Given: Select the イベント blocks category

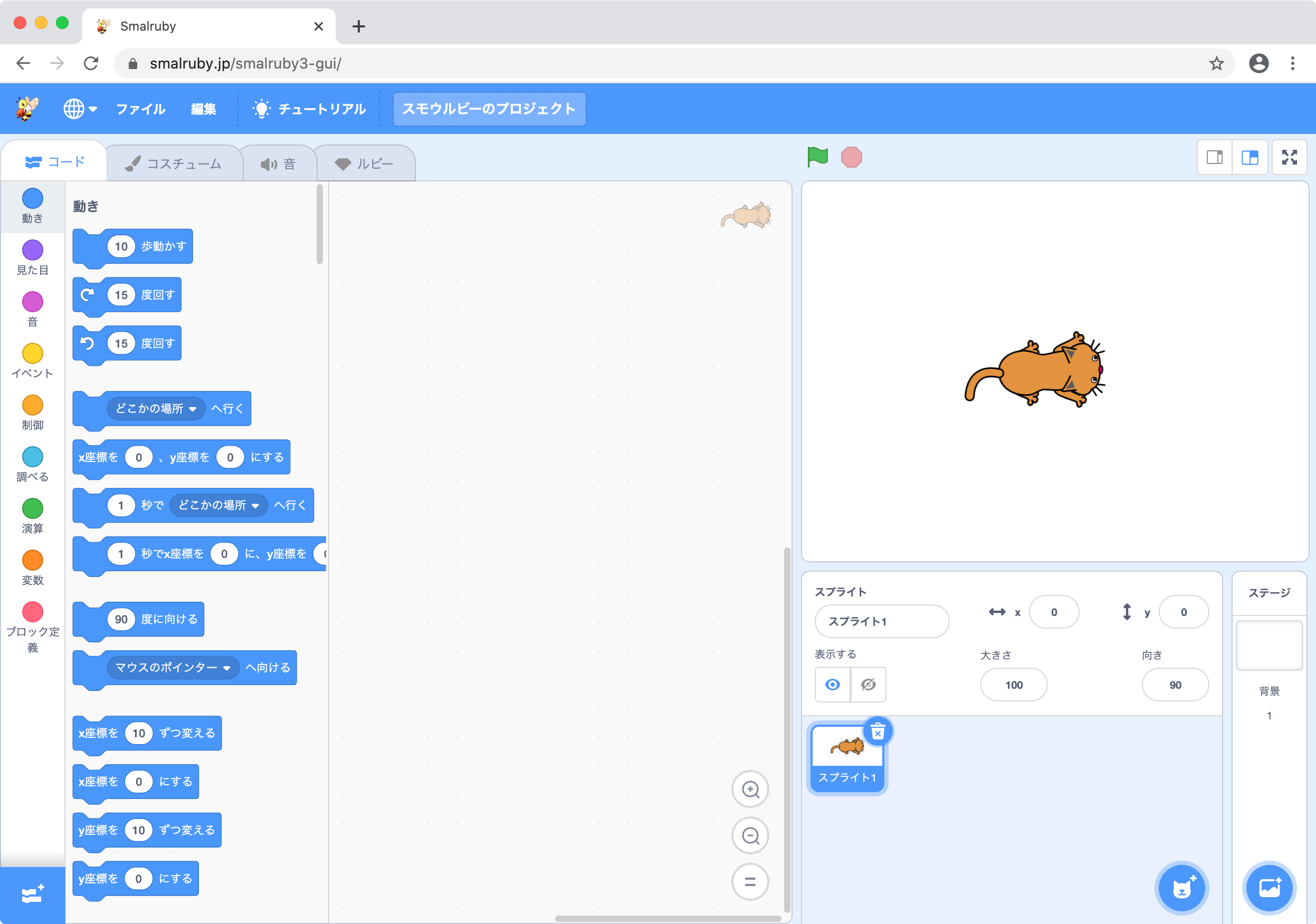Looking at the screenshot, I should (x=33, y=361).
